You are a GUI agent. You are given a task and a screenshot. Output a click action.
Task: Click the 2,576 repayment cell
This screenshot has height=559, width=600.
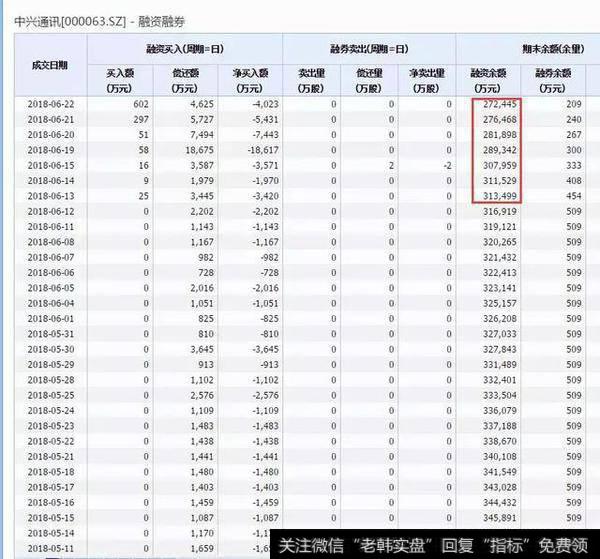(x=202, y=395)
